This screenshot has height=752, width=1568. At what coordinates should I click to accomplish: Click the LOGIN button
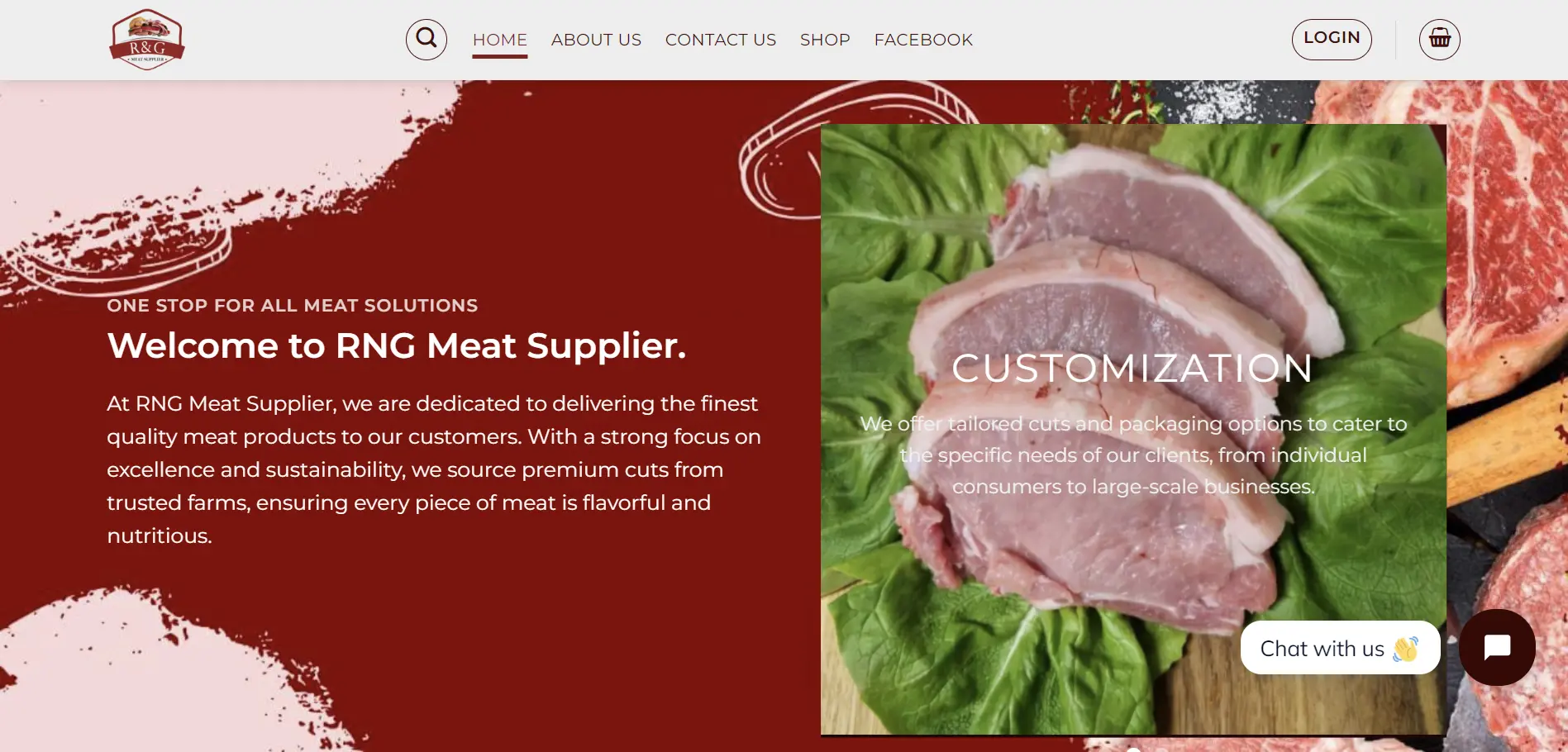1332,39
